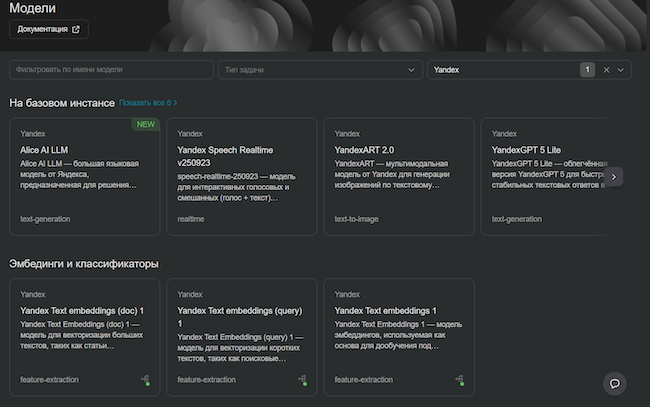Click the NEW badge on Alice AI LLM
The width and height of the screenshot is (650, 407).
pyautogui.click(x=146, y=124)
